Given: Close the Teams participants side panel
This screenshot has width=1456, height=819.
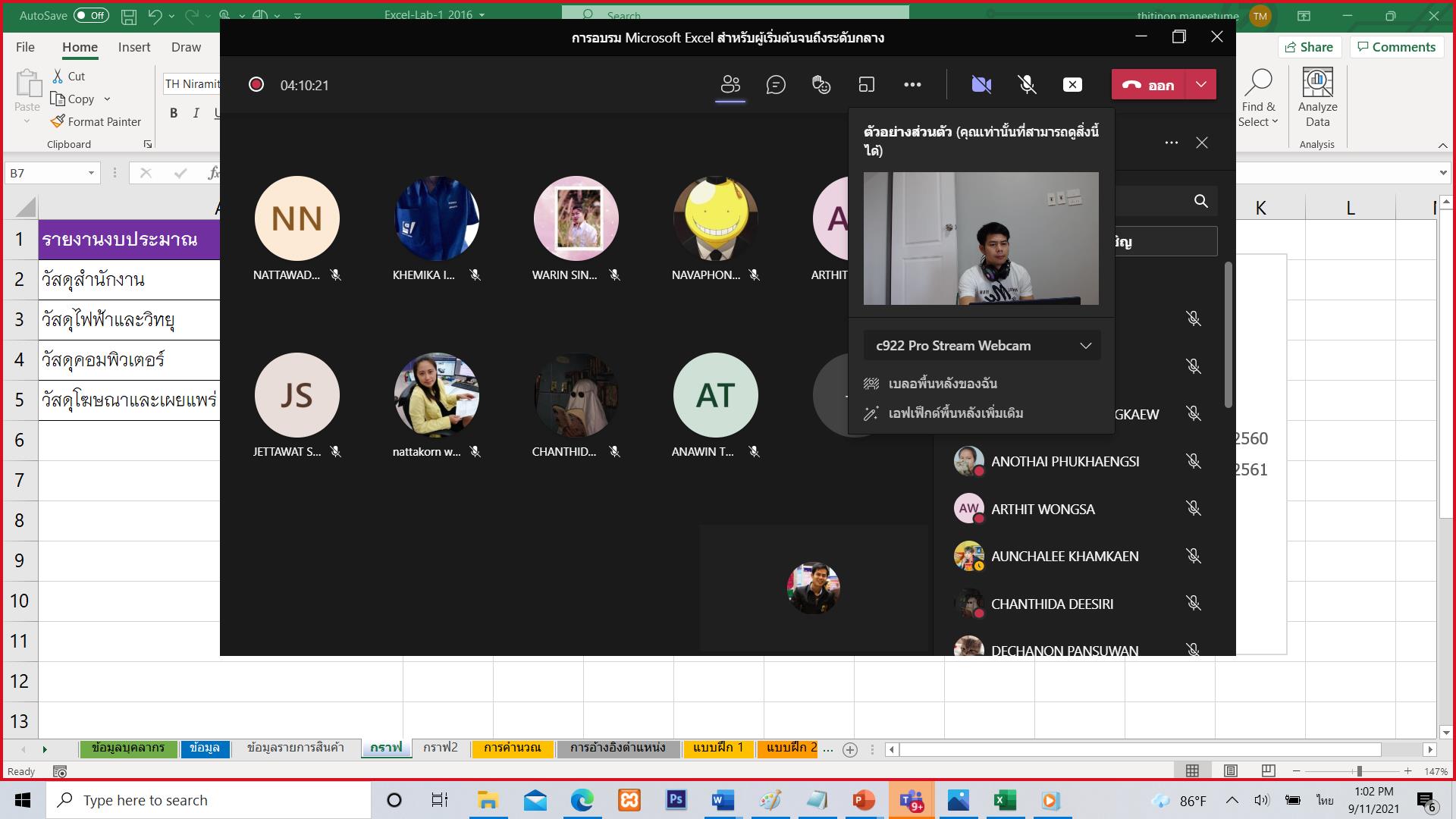Looking at the screenshot, I should [x=1202, y=143].
